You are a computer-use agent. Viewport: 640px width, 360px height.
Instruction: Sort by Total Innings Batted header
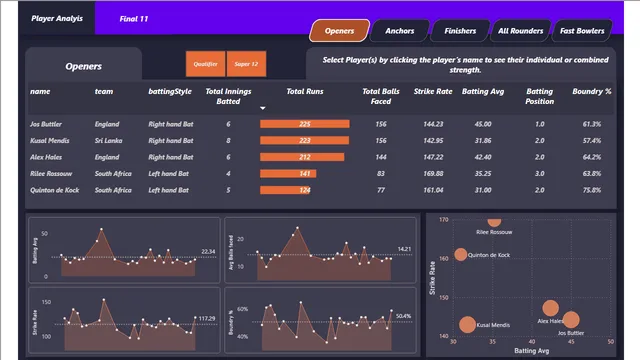click(x=228, y=96)
